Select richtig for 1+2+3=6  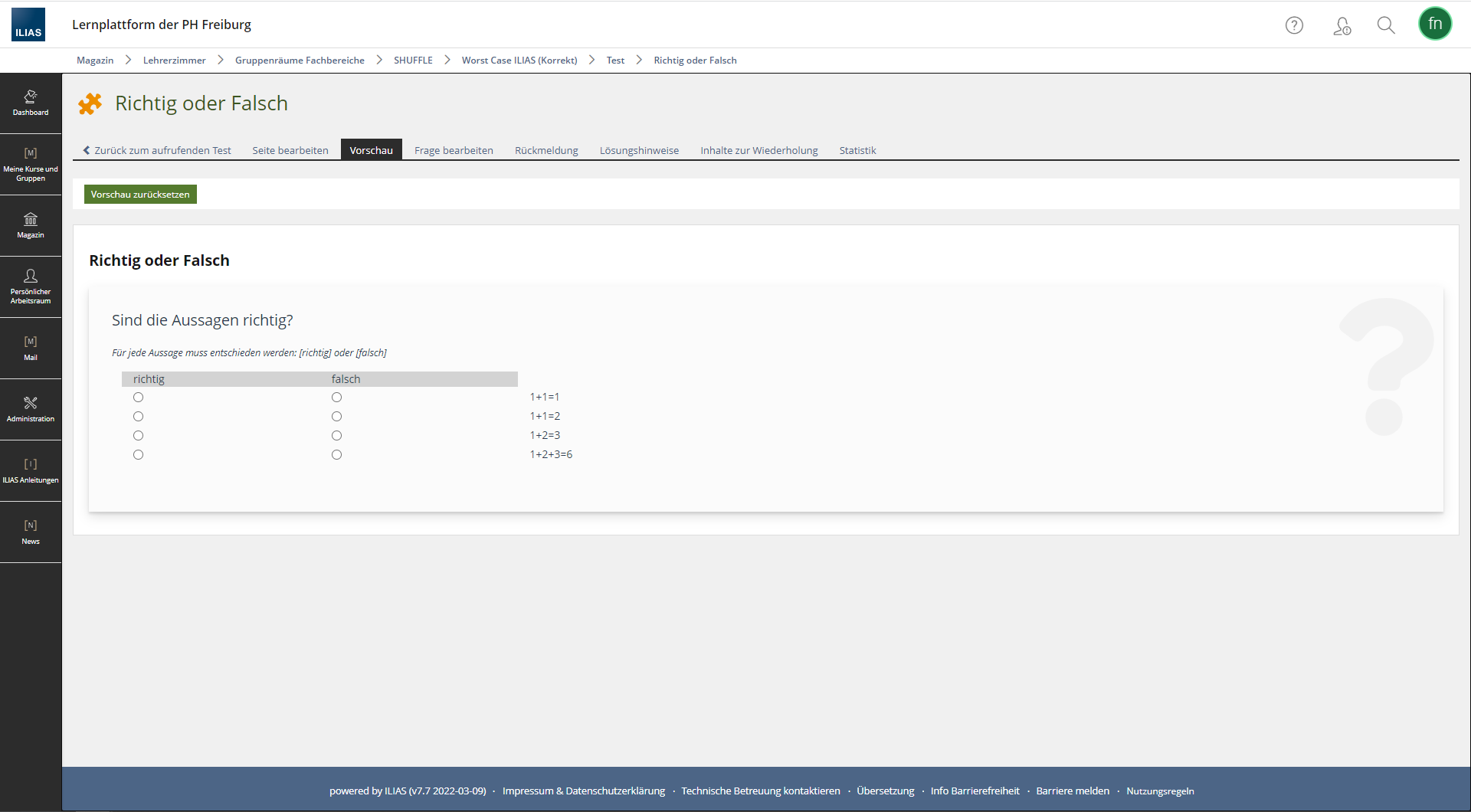coord(138,454)
